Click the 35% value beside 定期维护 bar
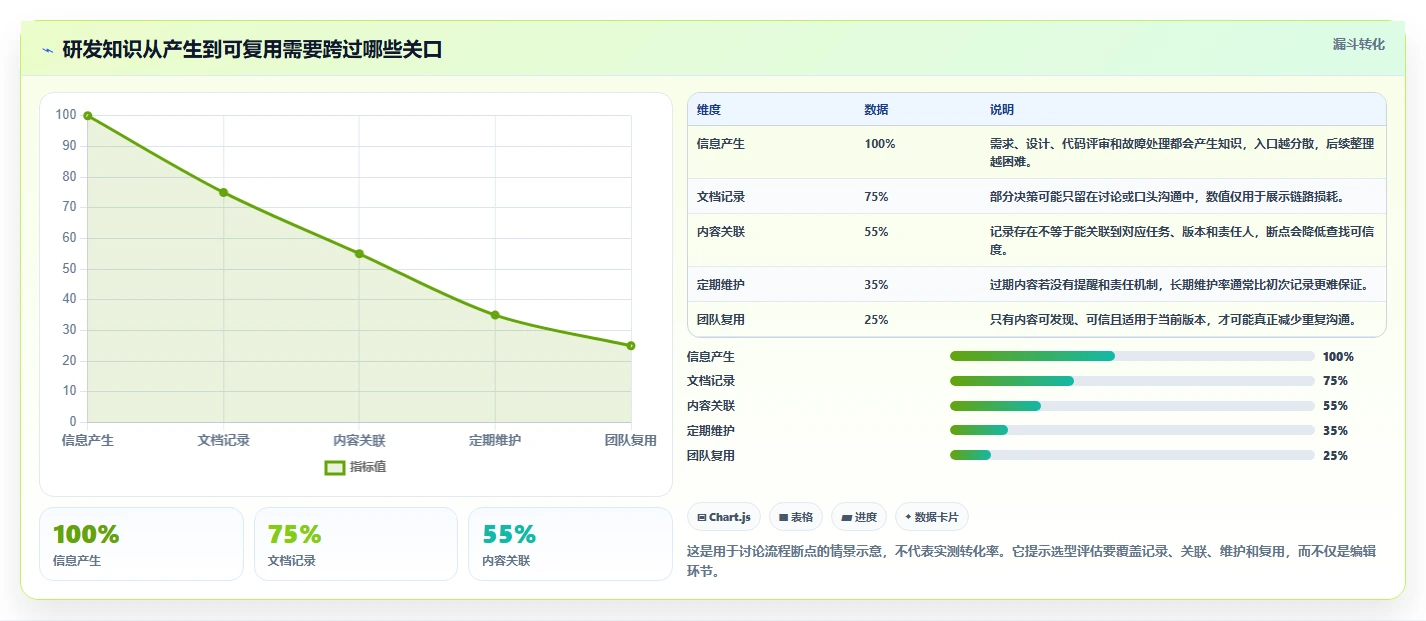The image size is (1426, 621). (1335, 431)
